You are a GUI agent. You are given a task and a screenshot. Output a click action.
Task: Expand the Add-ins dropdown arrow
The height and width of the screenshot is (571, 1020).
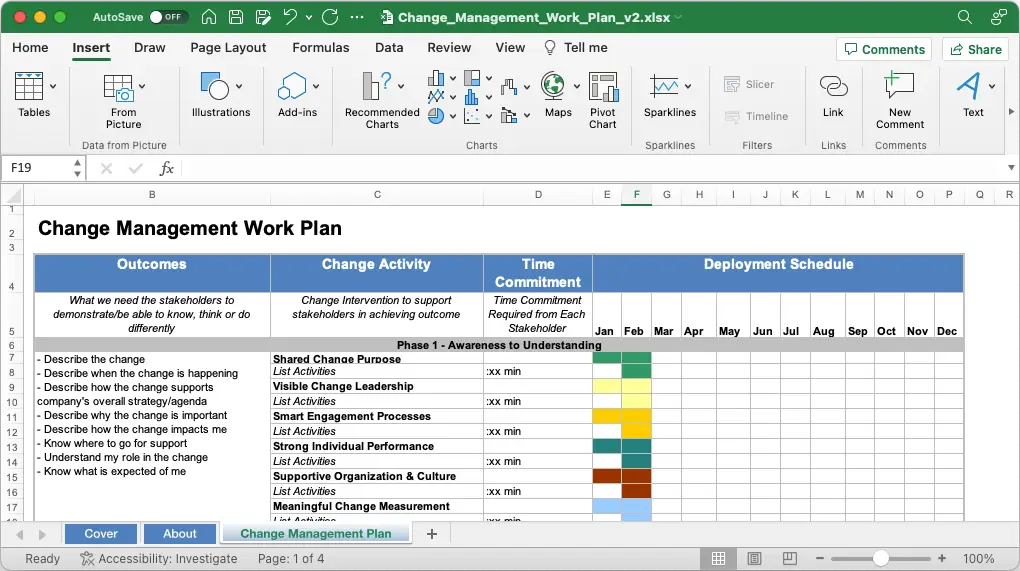pyautogui.click(x=315, y=86)
